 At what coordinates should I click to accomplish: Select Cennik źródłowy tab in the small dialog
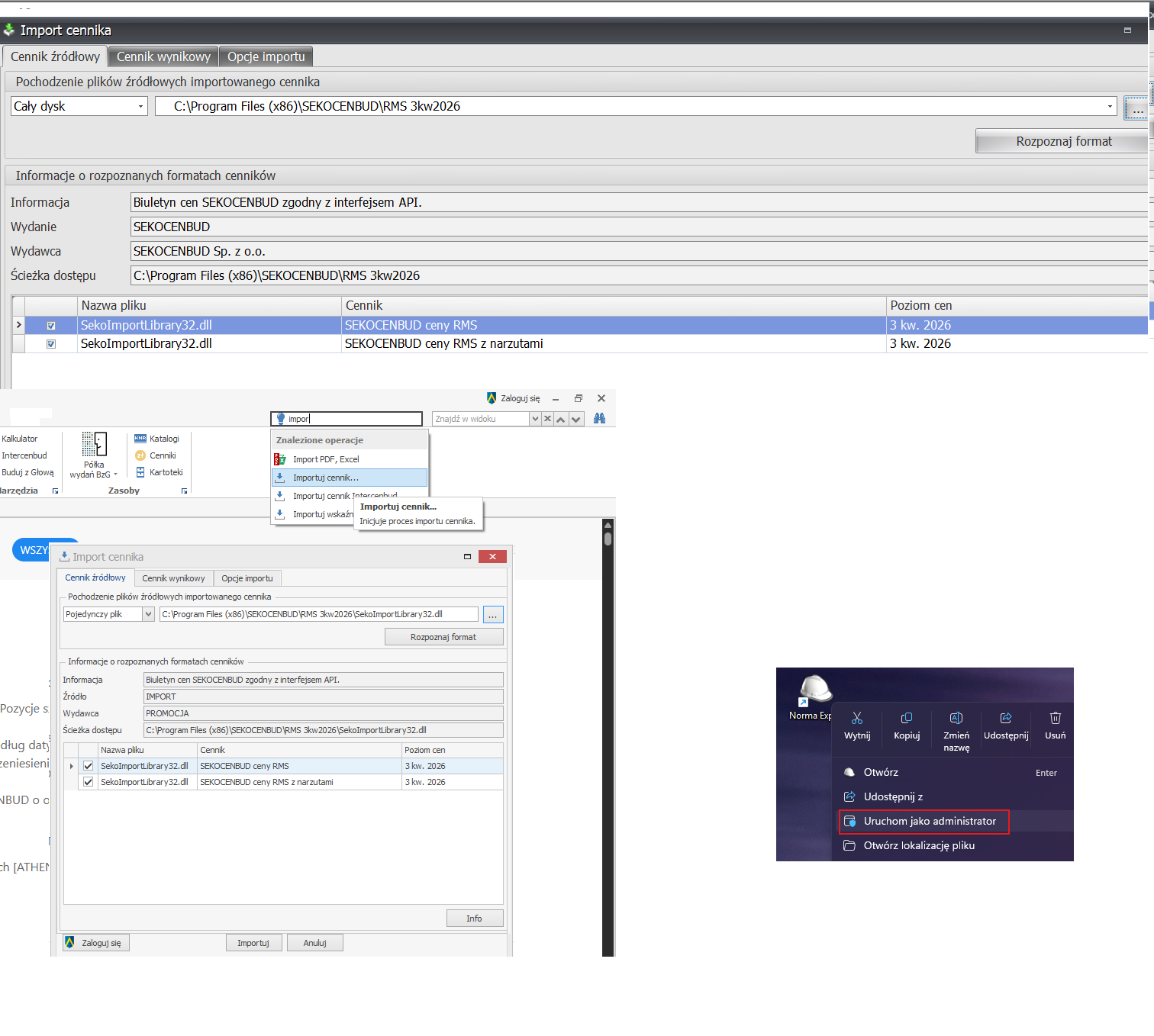point(95,578)
